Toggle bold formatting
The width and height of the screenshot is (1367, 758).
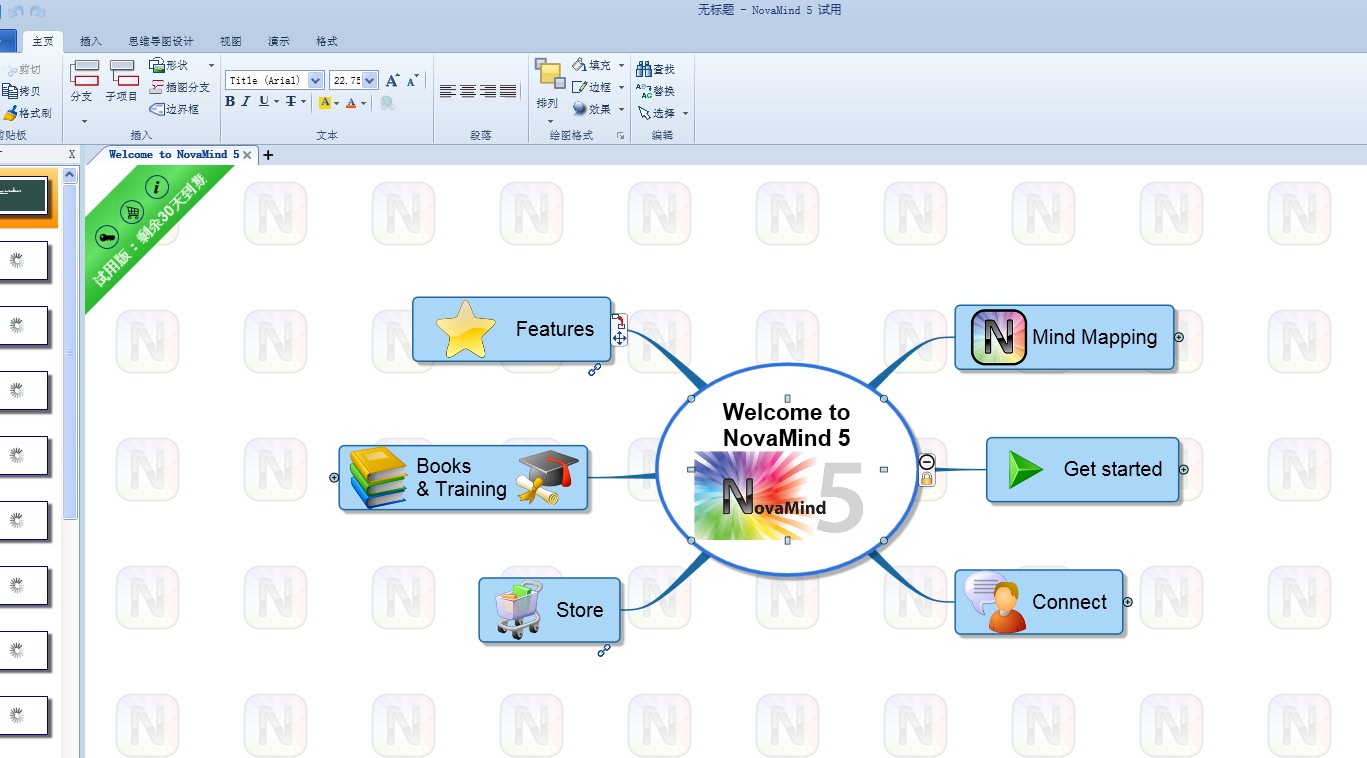click(230, 102)
